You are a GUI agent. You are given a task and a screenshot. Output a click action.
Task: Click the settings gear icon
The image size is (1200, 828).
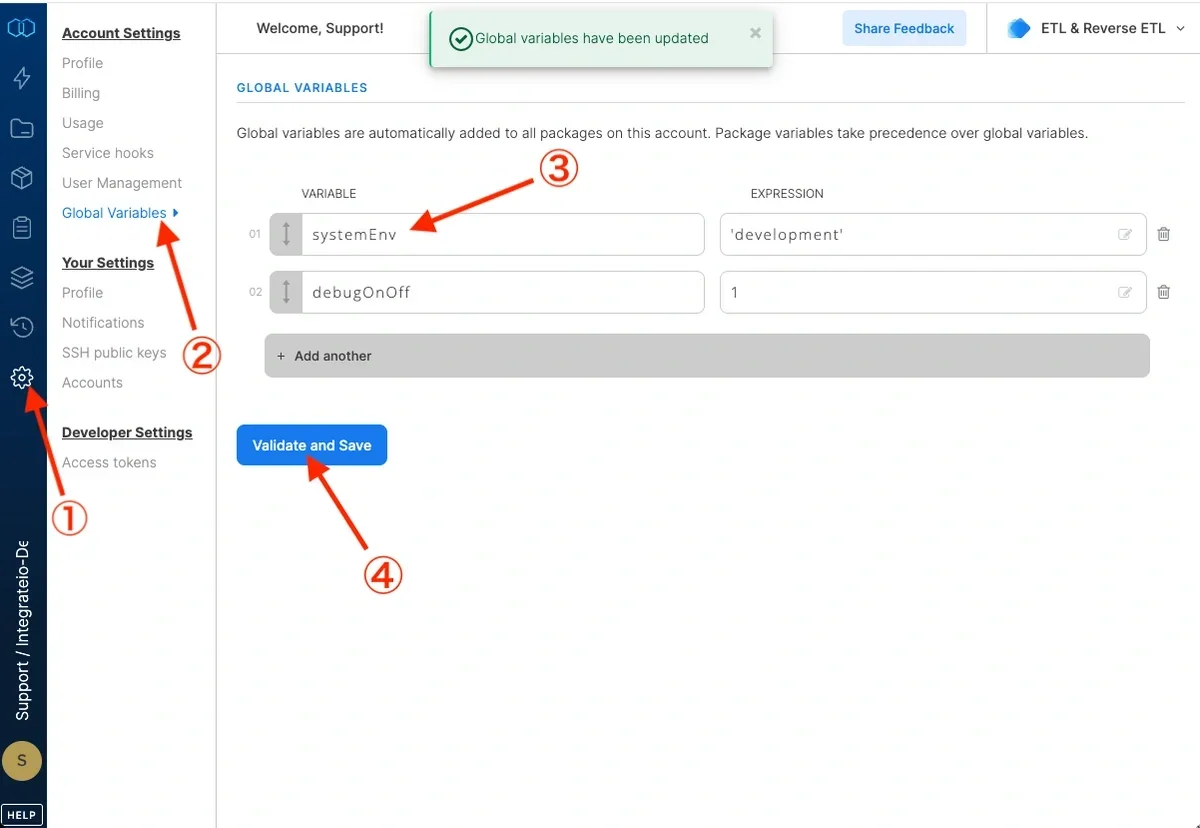pos(22,378)
